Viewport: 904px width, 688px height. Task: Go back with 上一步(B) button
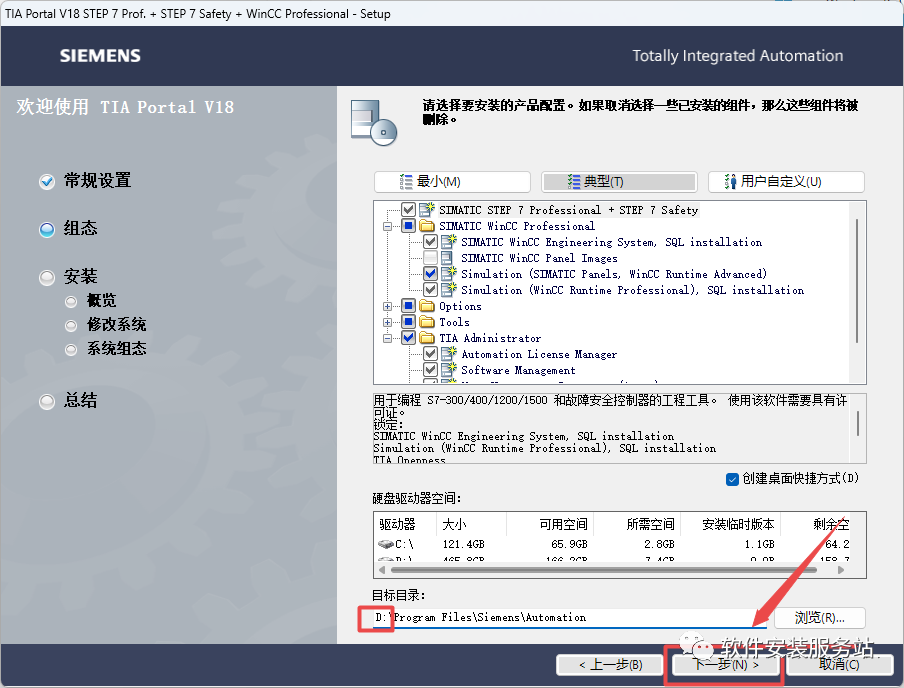(x=611, y=665)
